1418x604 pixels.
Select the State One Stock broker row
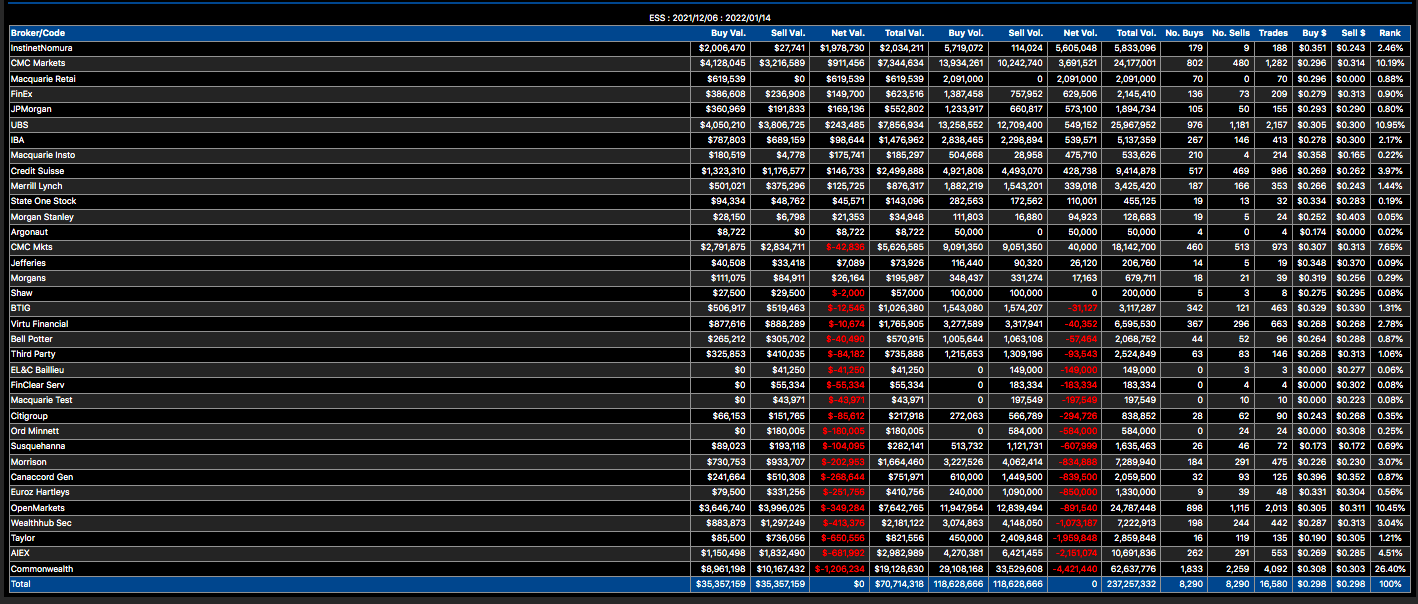(x=708, y=201)
